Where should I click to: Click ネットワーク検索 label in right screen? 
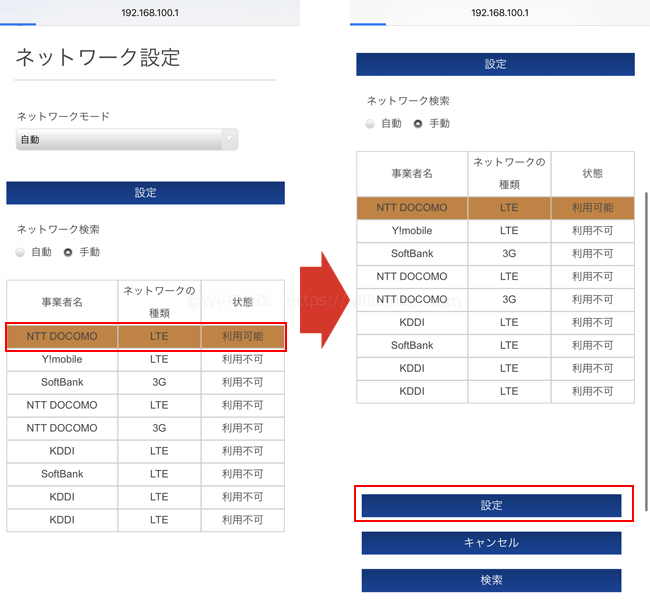[408, 101]
